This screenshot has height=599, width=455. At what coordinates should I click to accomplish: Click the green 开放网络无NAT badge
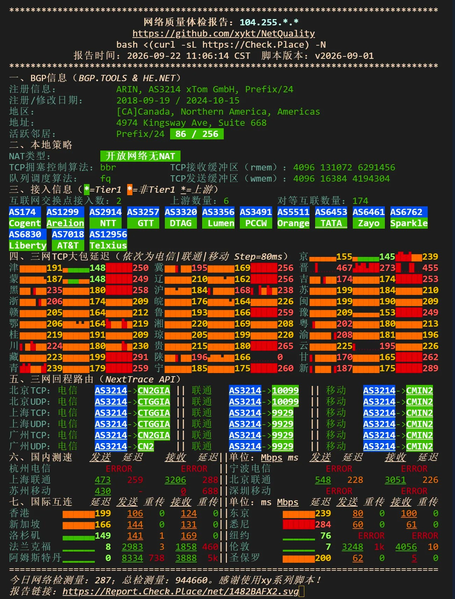(140, 156)
